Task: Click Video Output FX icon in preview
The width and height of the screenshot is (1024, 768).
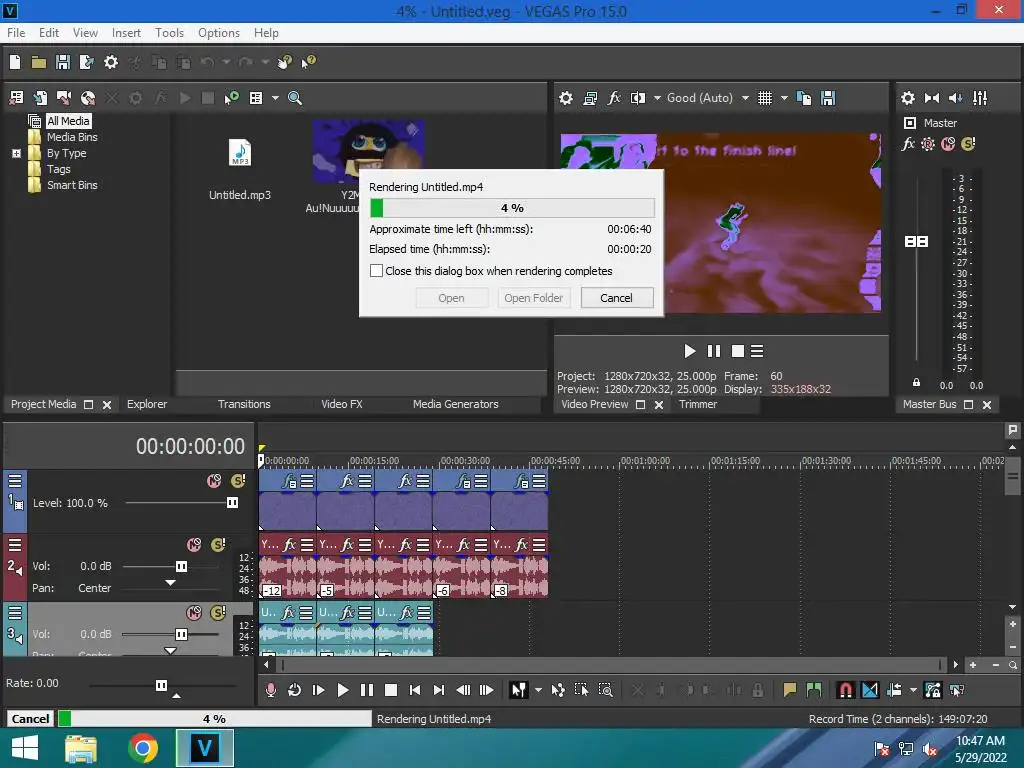Action: point(613,98)
